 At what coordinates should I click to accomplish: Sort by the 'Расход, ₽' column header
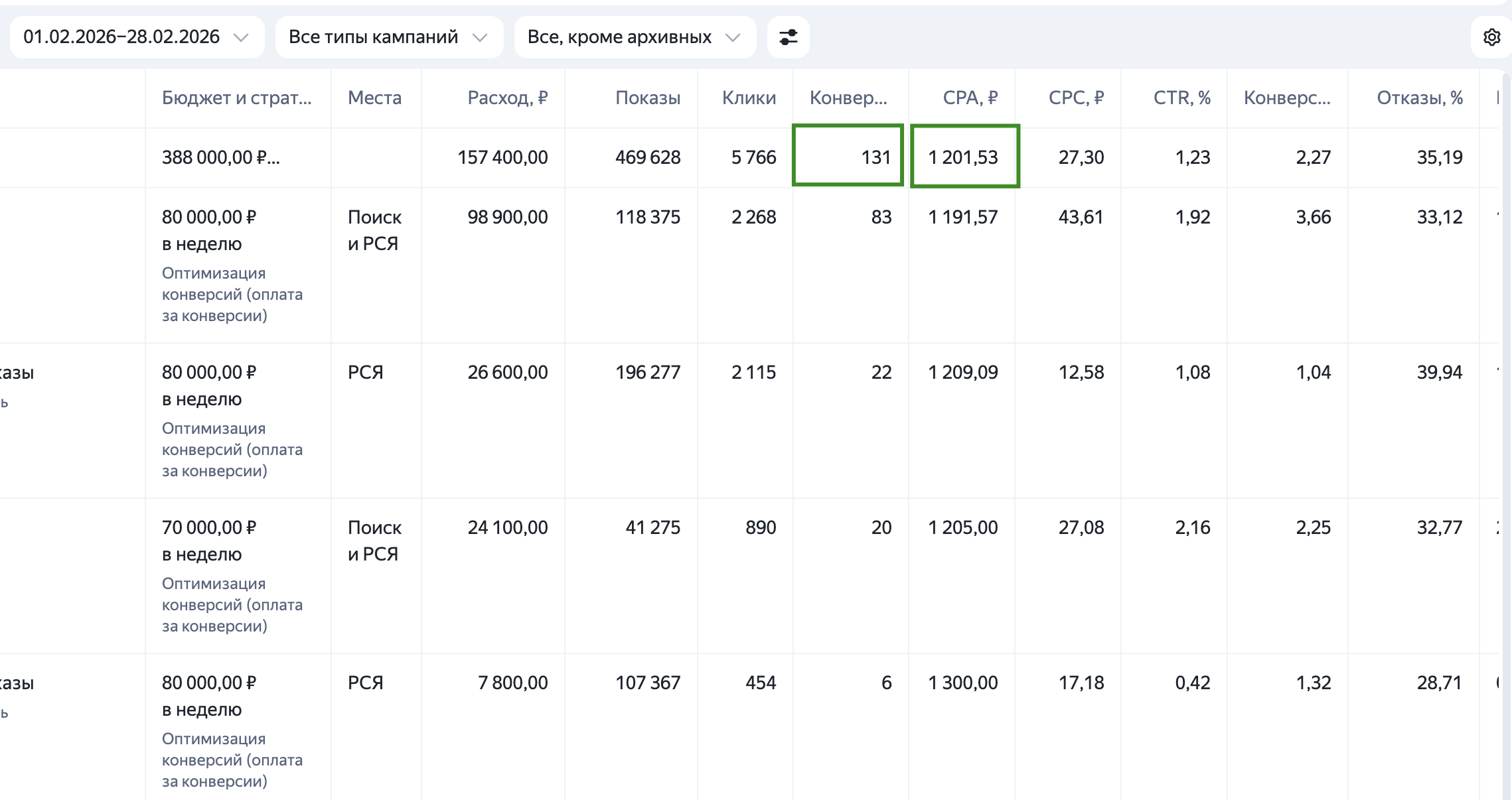point(507,98)
